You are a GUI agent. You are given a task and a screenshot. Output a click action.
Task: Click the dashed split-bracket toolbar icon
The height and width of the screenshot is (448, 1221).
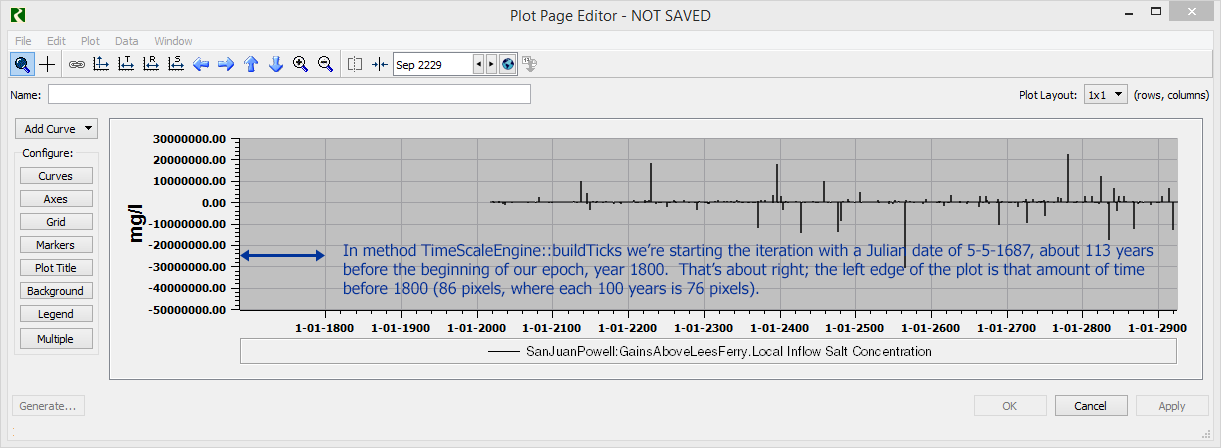tap(355, 64)
